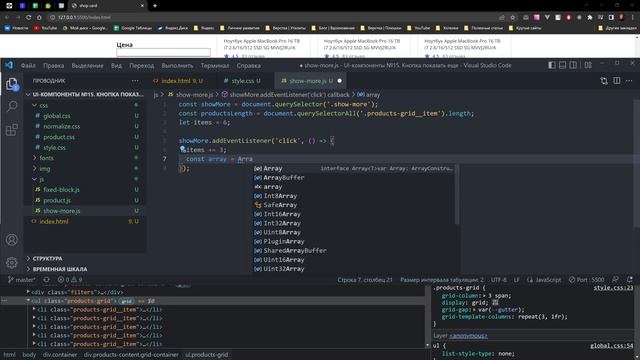Open the Search view in VS Code

coord(12,107)
